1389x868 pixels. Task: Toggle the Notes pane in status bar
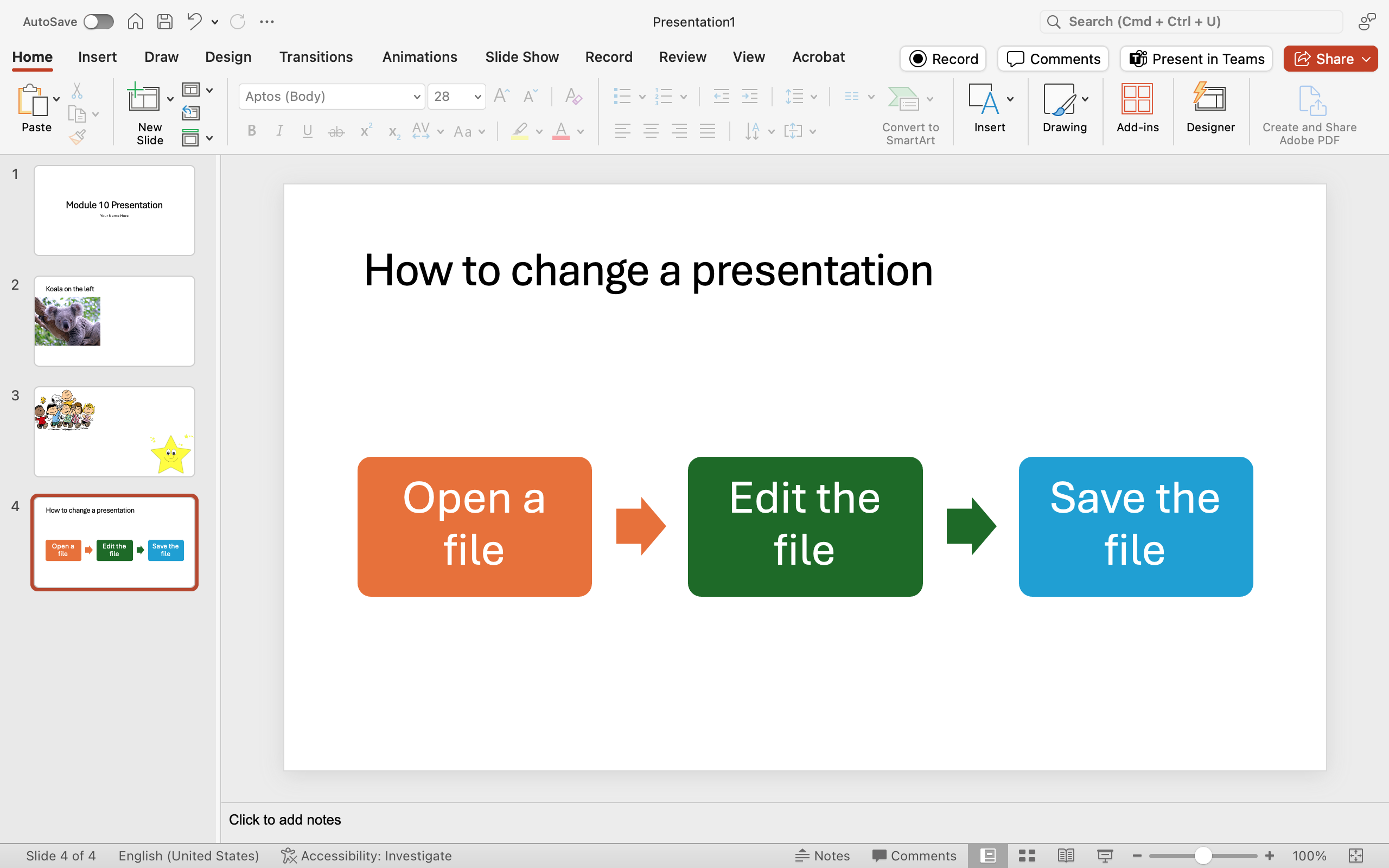coord(823,856)
